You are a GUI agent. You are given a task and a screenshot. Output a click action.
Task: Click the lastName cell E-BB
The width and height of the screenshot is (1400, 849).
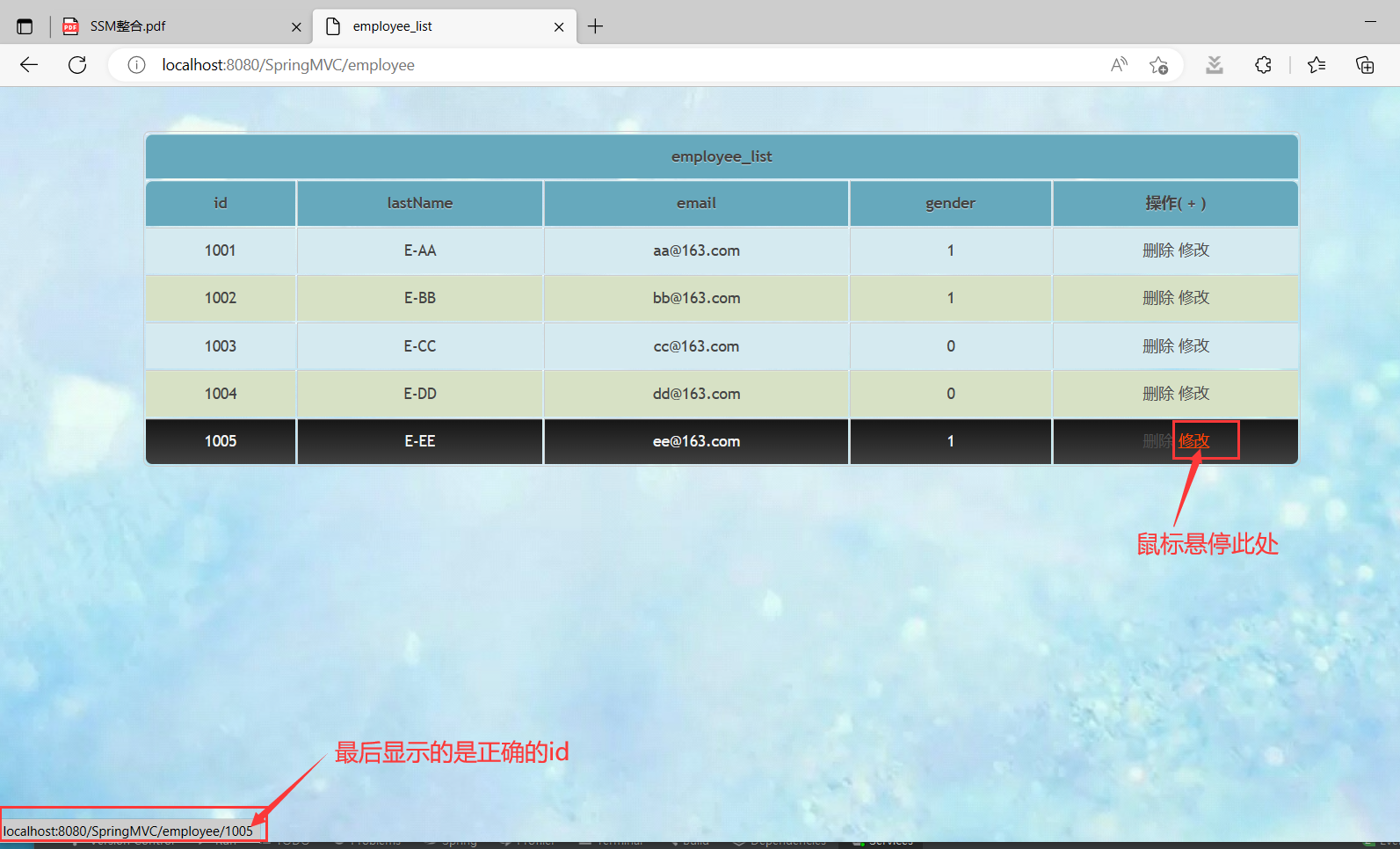420,298
